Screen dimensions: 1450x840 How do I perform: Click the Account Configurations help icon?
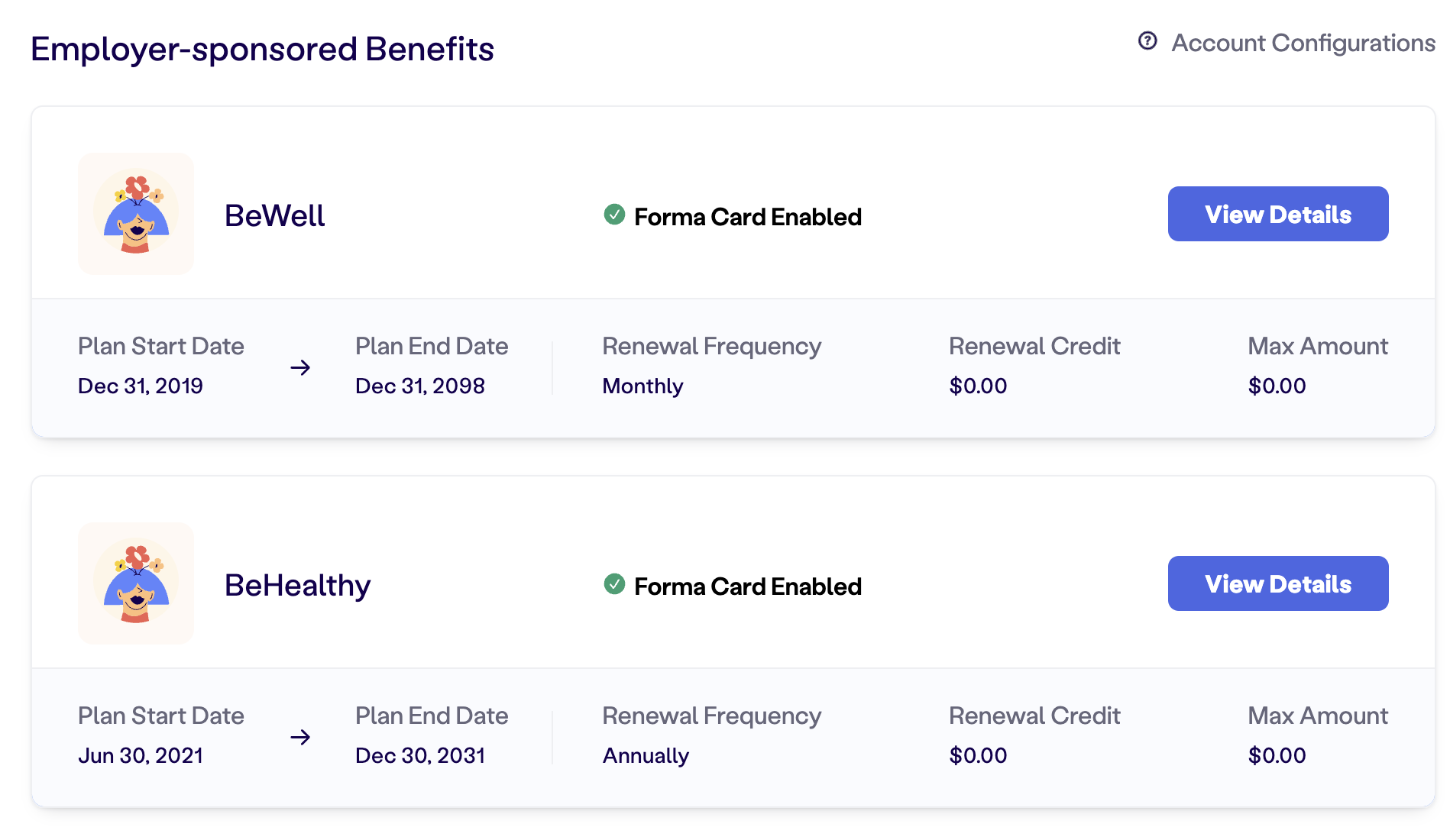(1147, 41)
